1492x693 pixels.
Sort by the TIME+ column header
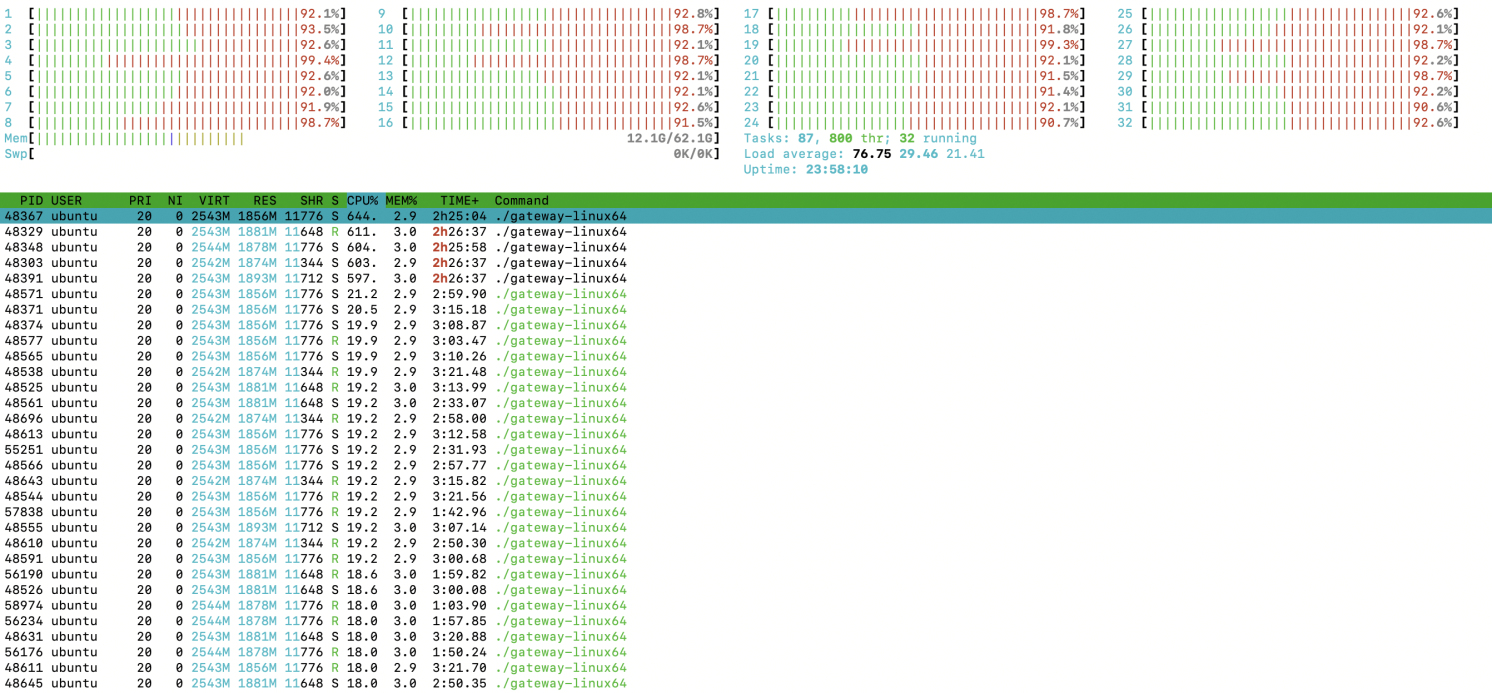coord(460,200)
